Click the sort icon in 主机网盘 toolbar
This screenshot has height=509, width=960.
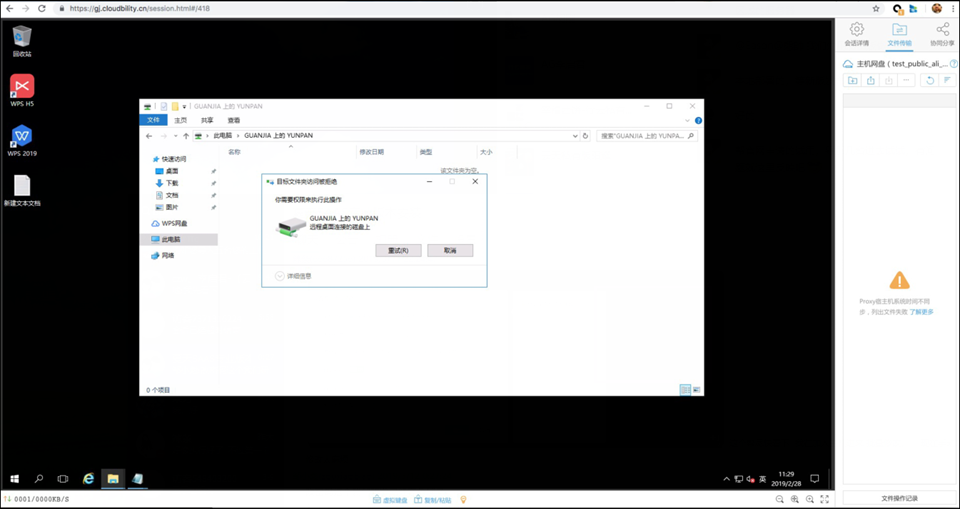[947, 80]
